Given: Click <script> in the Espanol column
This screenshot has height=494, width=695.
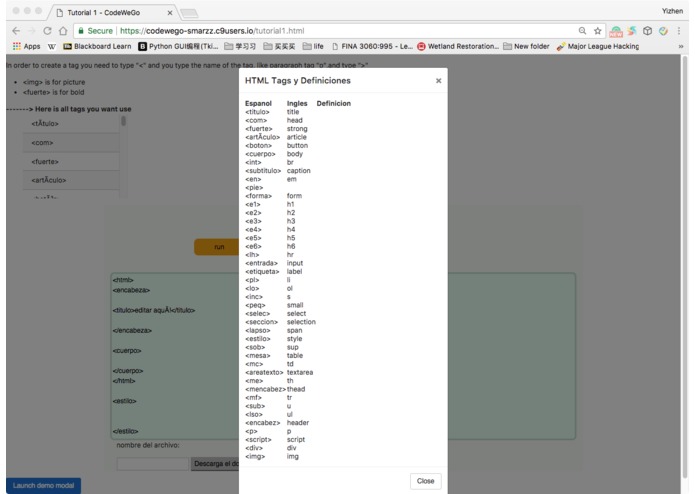Looking at the screenshot, I should click(x=258, y=440).
